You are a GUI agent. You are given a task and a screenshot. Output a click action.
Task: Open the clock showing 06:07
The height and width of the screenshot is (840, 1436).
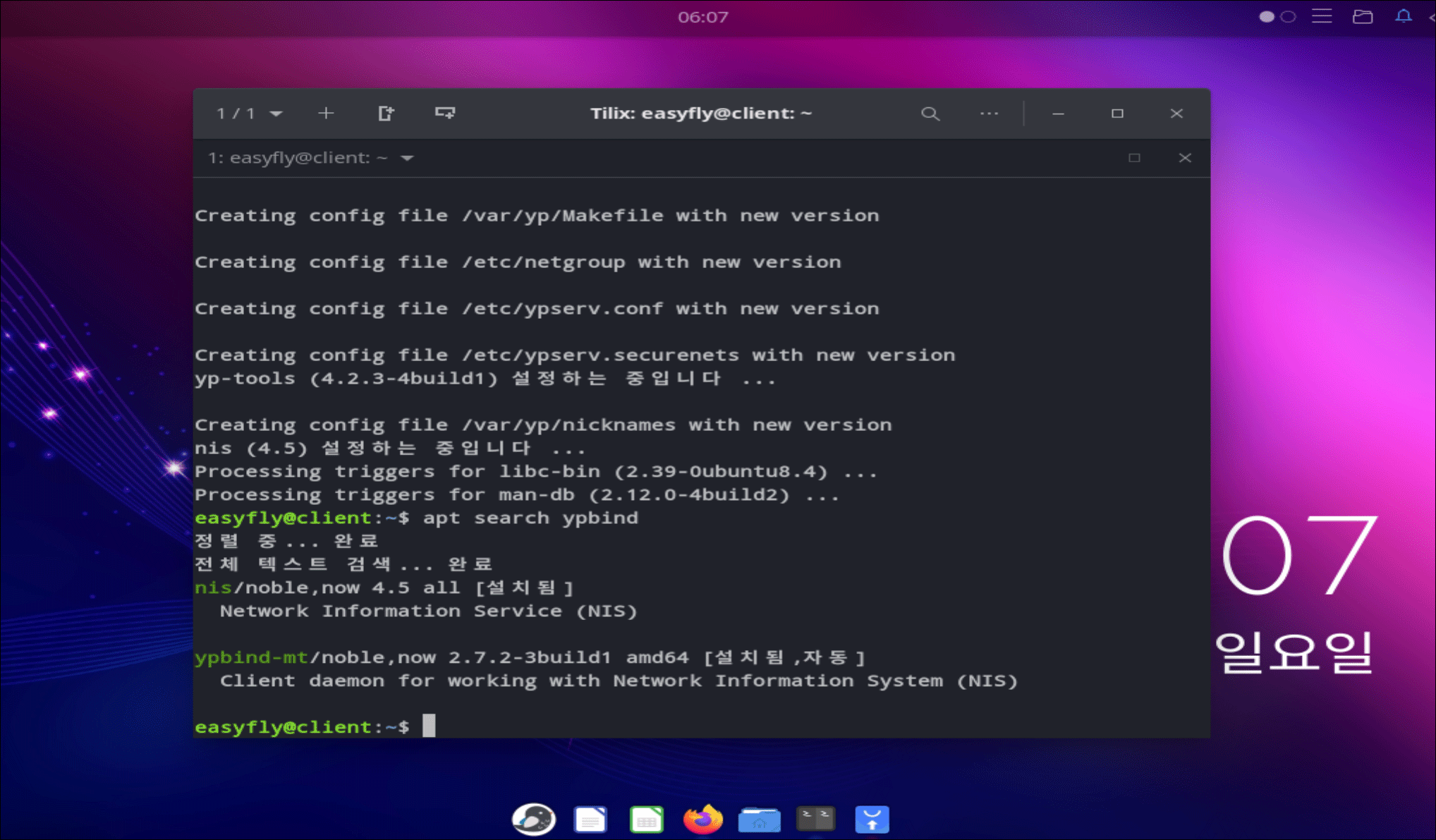[x=702, y=17]
